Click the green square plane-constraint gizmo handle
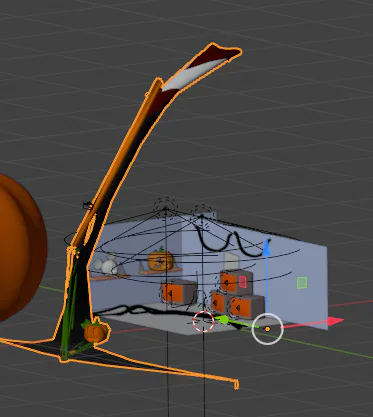 [302, 283]
